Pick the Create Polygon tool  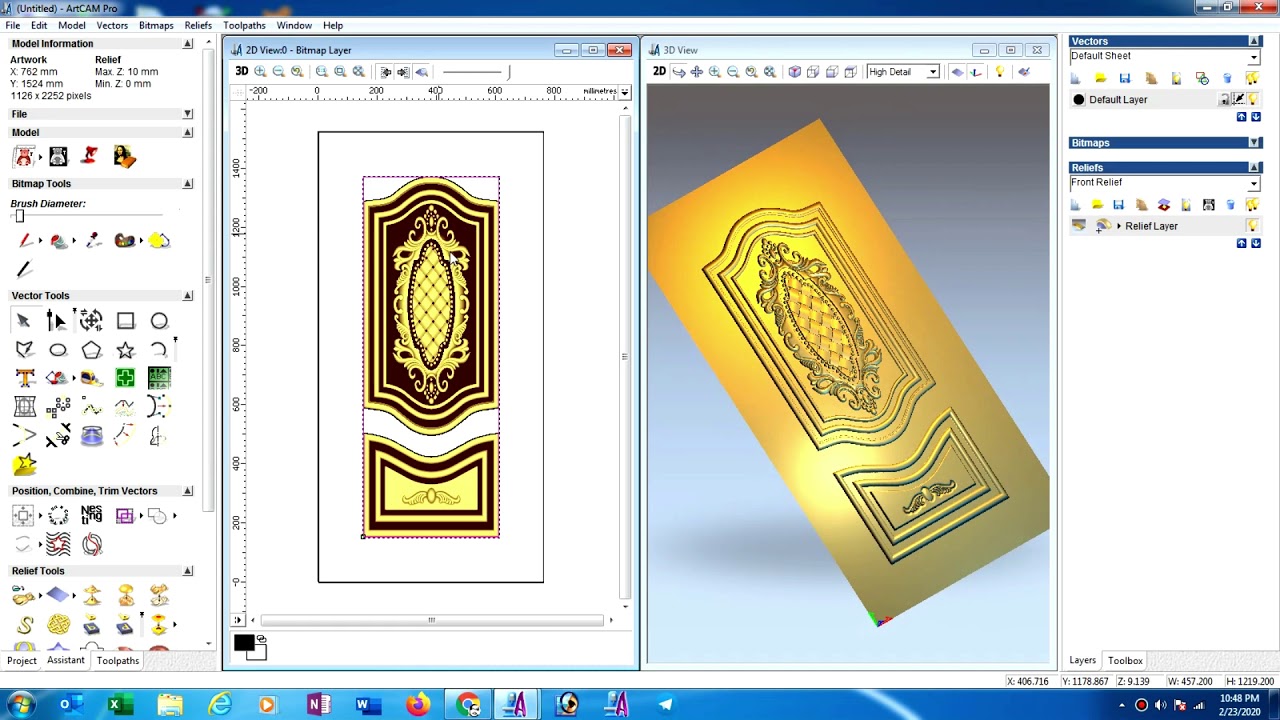coord(91,350)
